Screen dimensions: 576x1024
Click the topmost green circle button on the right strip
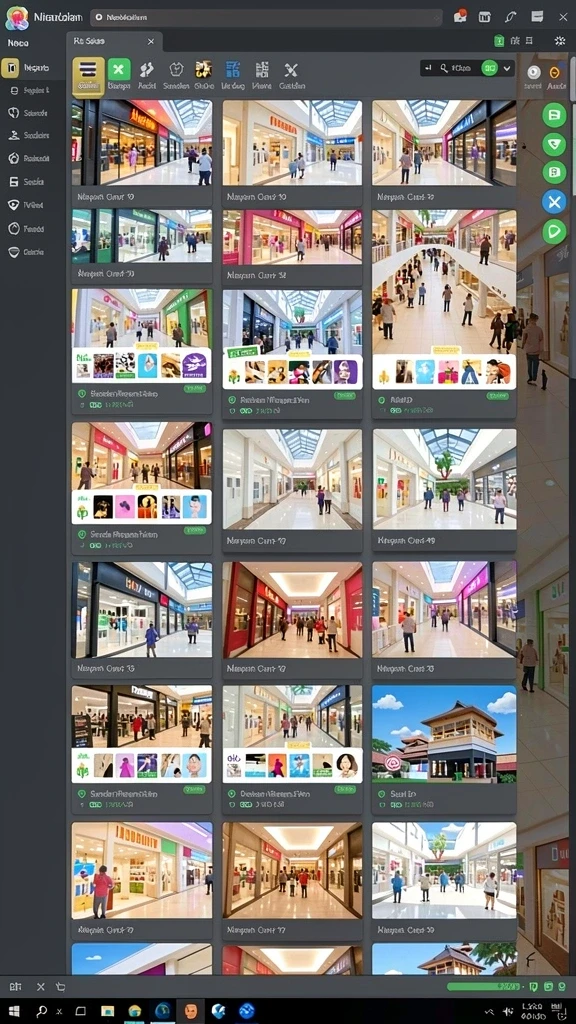554,115
